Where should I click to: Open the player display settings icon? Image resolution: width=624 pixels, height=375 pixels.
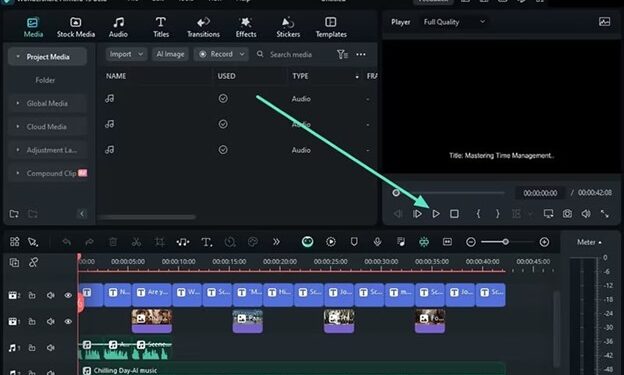click(548, 214)
